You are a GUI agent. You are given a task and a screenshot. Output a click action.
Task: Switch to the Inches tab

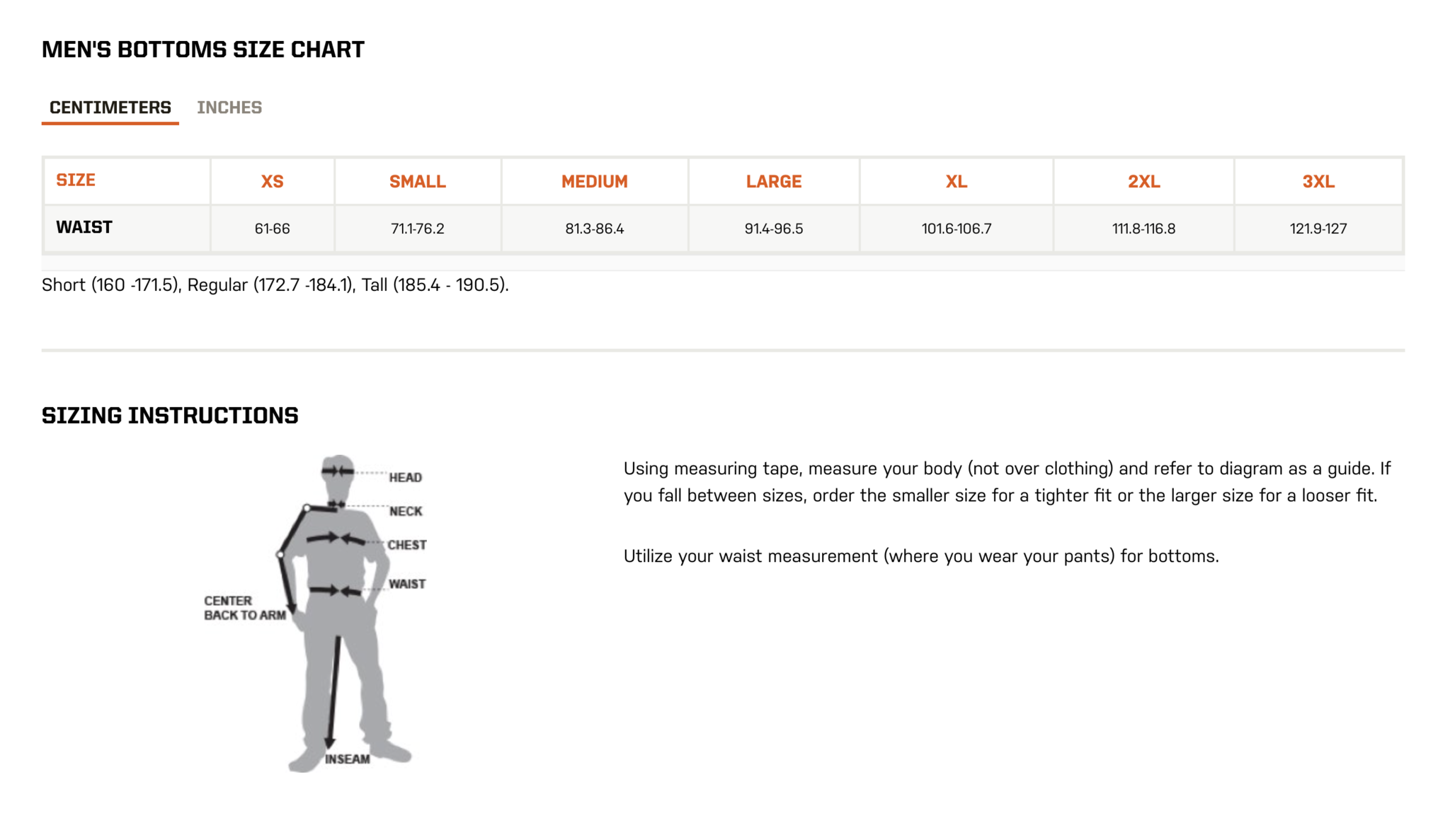(x=229, y=108)
